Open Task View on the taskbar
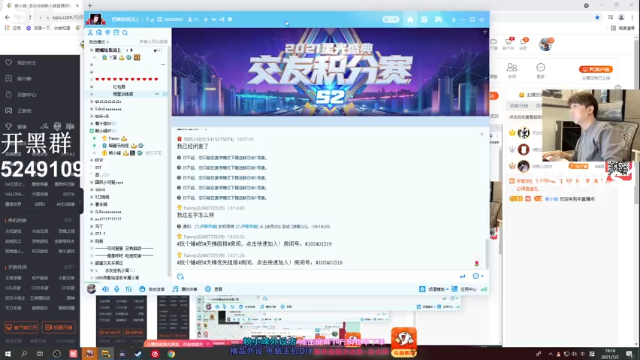Image resolution: width=640 pixels, height=360 pixels. coord(40,353)
